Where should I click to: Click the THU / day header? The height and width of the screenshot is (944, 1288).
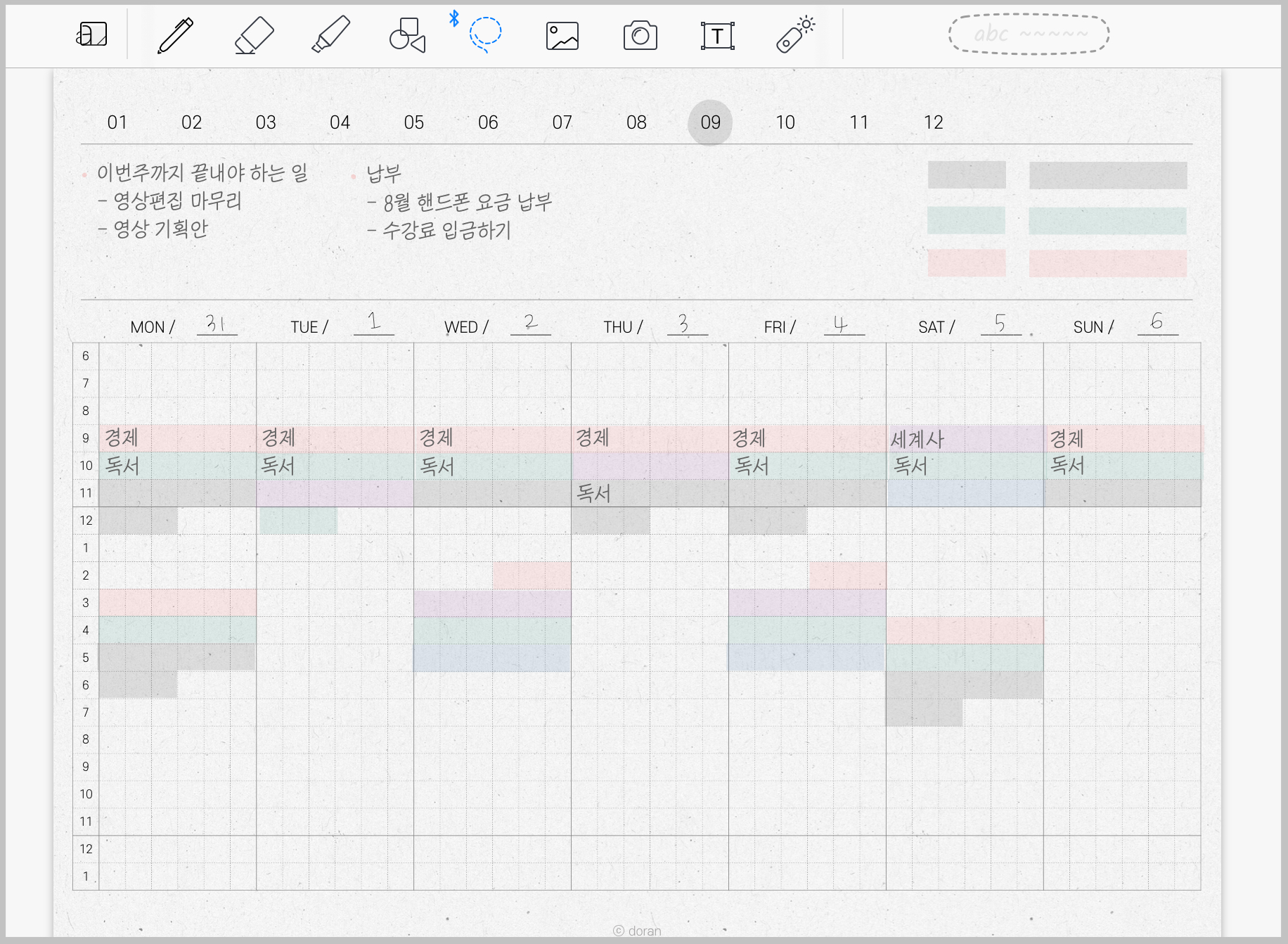623,327
